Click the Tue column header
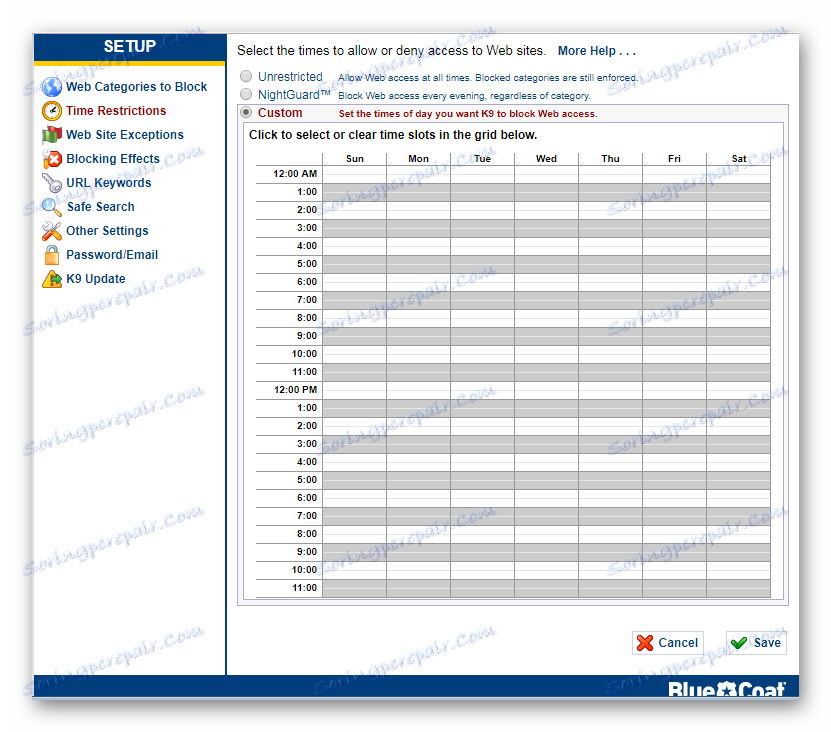Image resolution: width=831 pixels, height=732 pixels. point(482,159)
